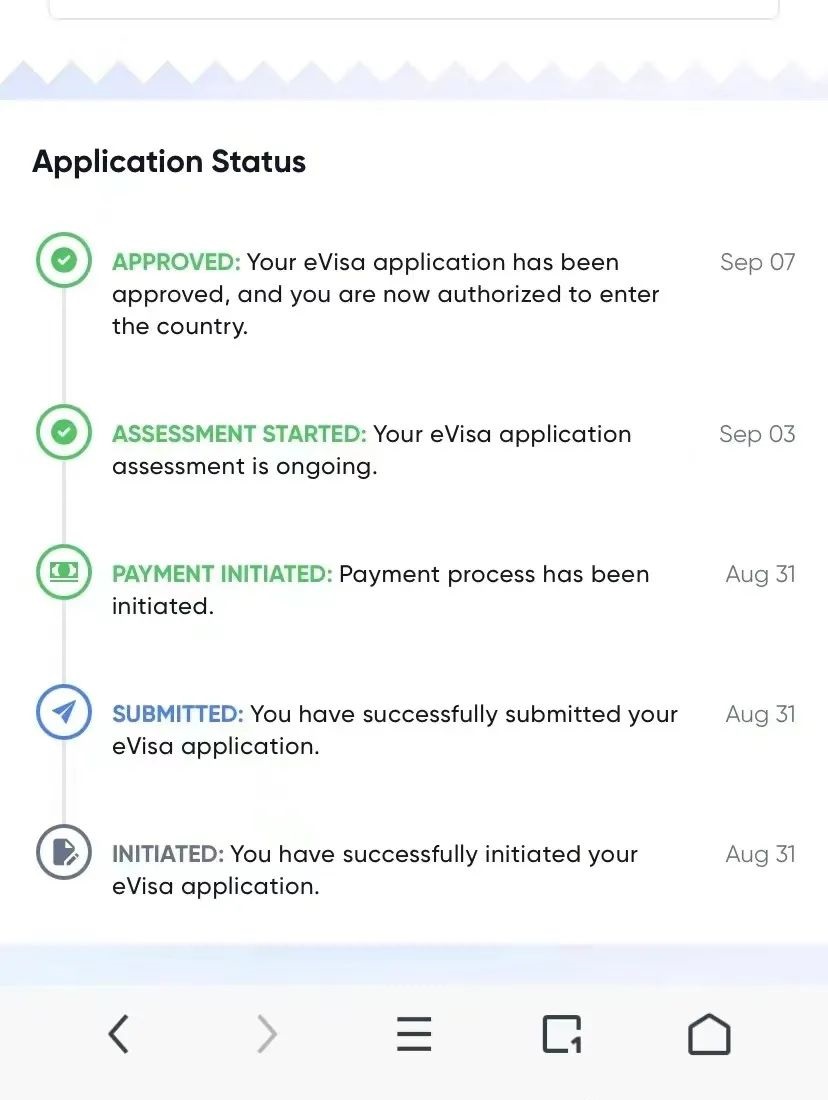The image size is (828, 1100).
Task: Tap the browser forward arrow
Action: 267,1034
